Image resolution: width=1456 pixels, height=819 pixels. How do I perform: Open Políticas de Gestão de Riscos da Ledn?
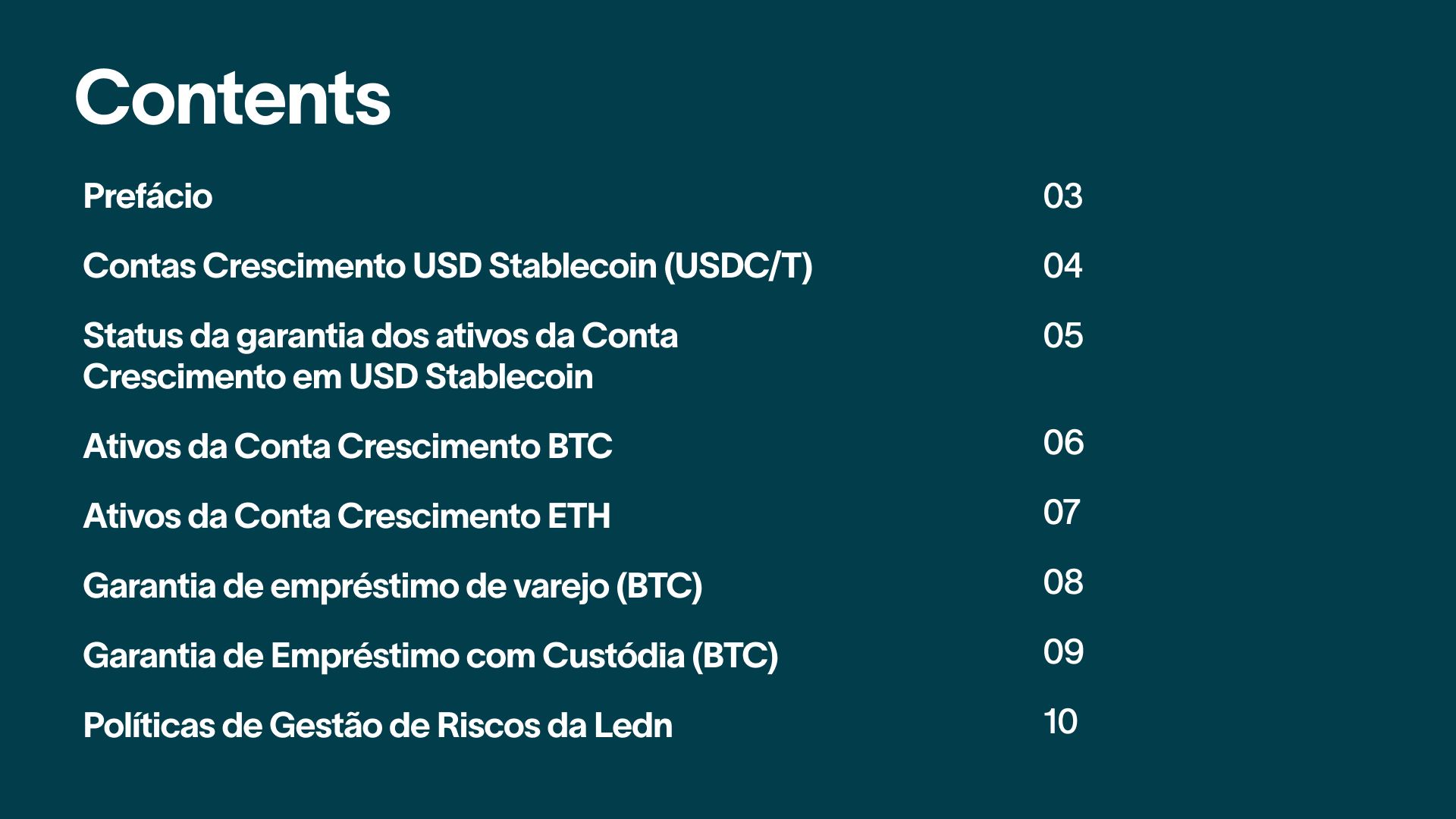point(378,726)
